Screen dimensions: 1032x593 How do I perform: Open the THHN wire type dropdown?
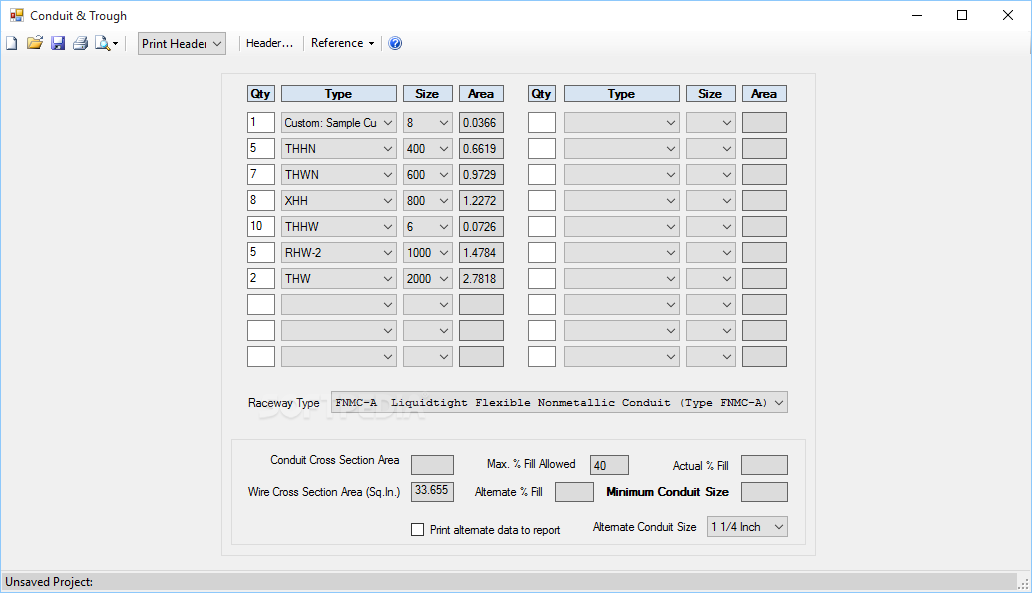tap(338, 149)
